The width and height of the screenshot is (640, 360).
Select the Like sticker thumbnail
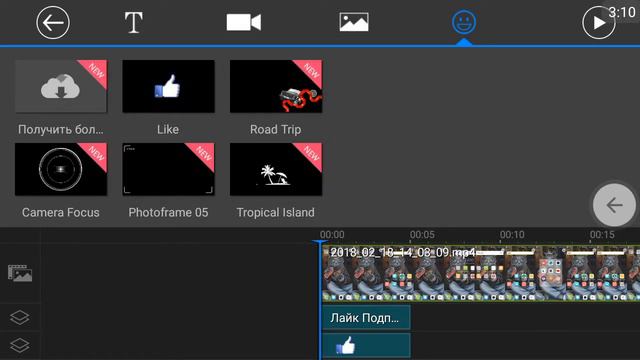pos(168,86)
